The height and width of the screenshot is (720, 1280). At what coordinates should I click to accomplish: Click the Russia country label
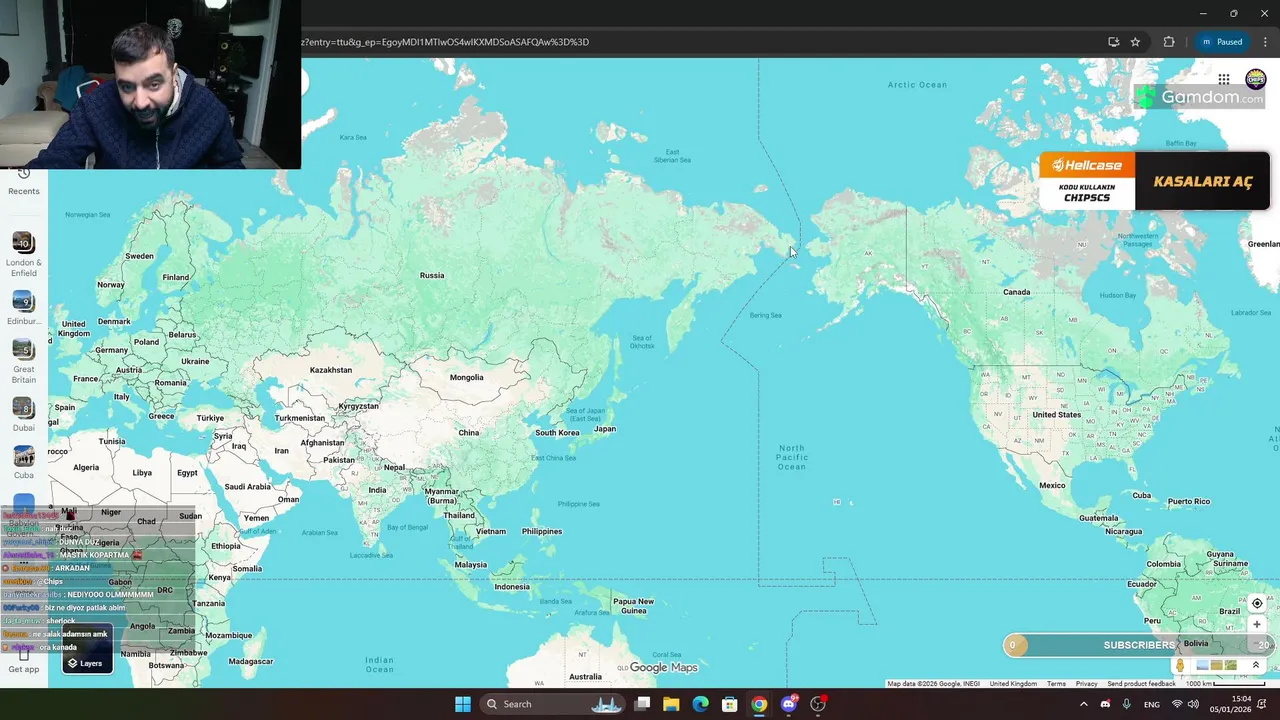pyautogui.click(x=432, y=275)
